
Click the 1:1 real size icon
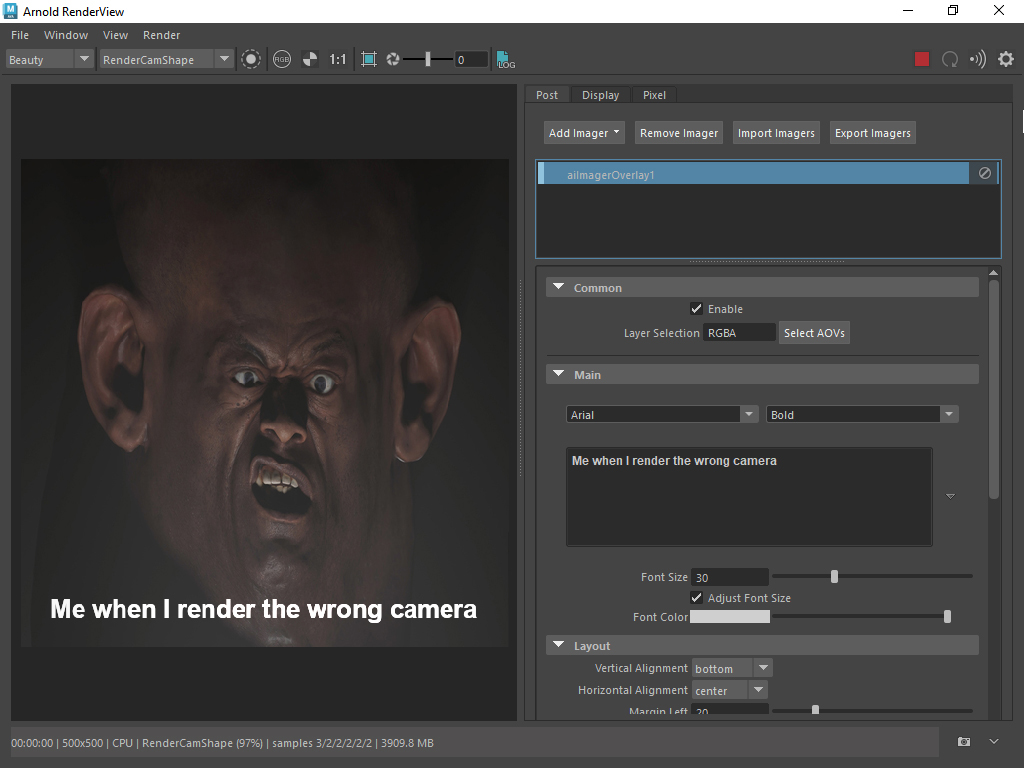pyautogui.click(x=338, y=59)
